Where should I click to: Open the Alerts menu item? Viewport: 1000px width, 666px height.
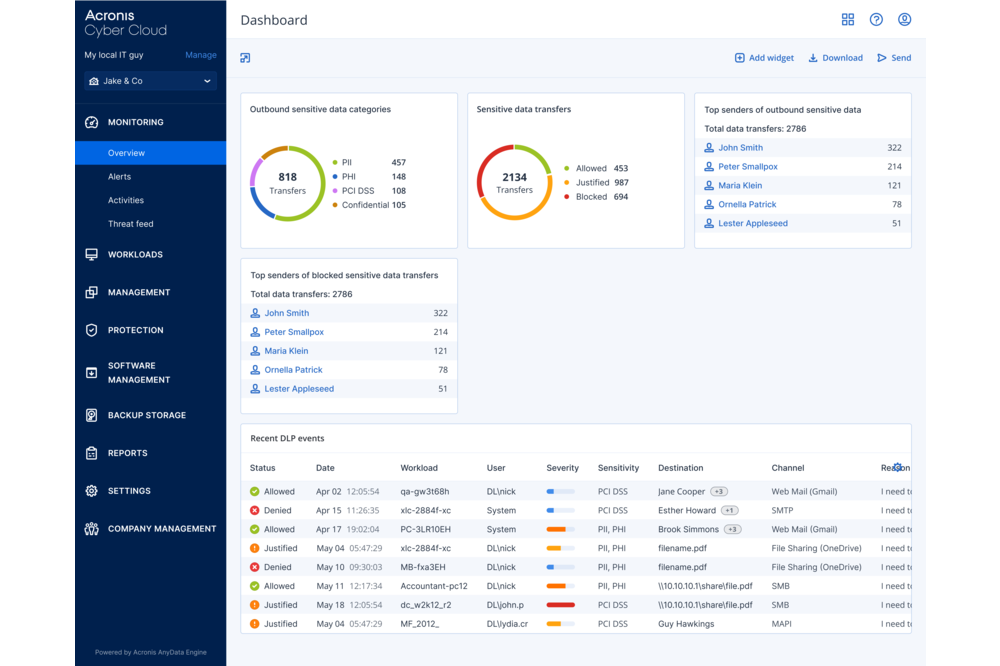(x=120, y=177)
